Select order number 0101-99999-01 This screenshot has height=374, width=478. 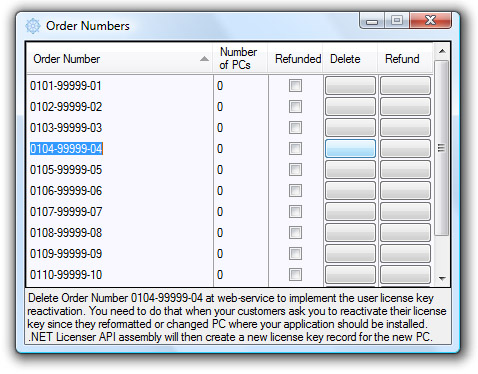(x=66, y=86)
